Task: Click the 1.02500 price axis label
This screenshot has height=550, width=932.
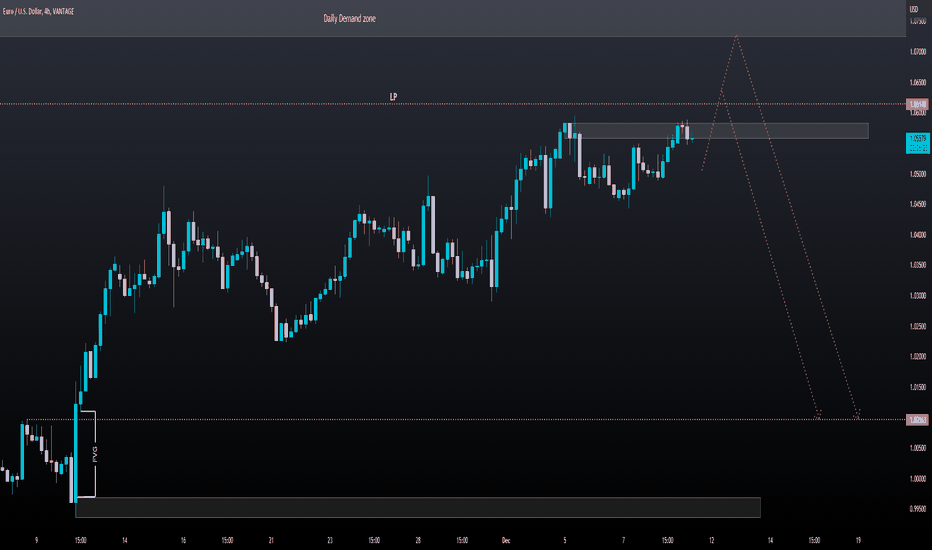Action: (918, 326)
